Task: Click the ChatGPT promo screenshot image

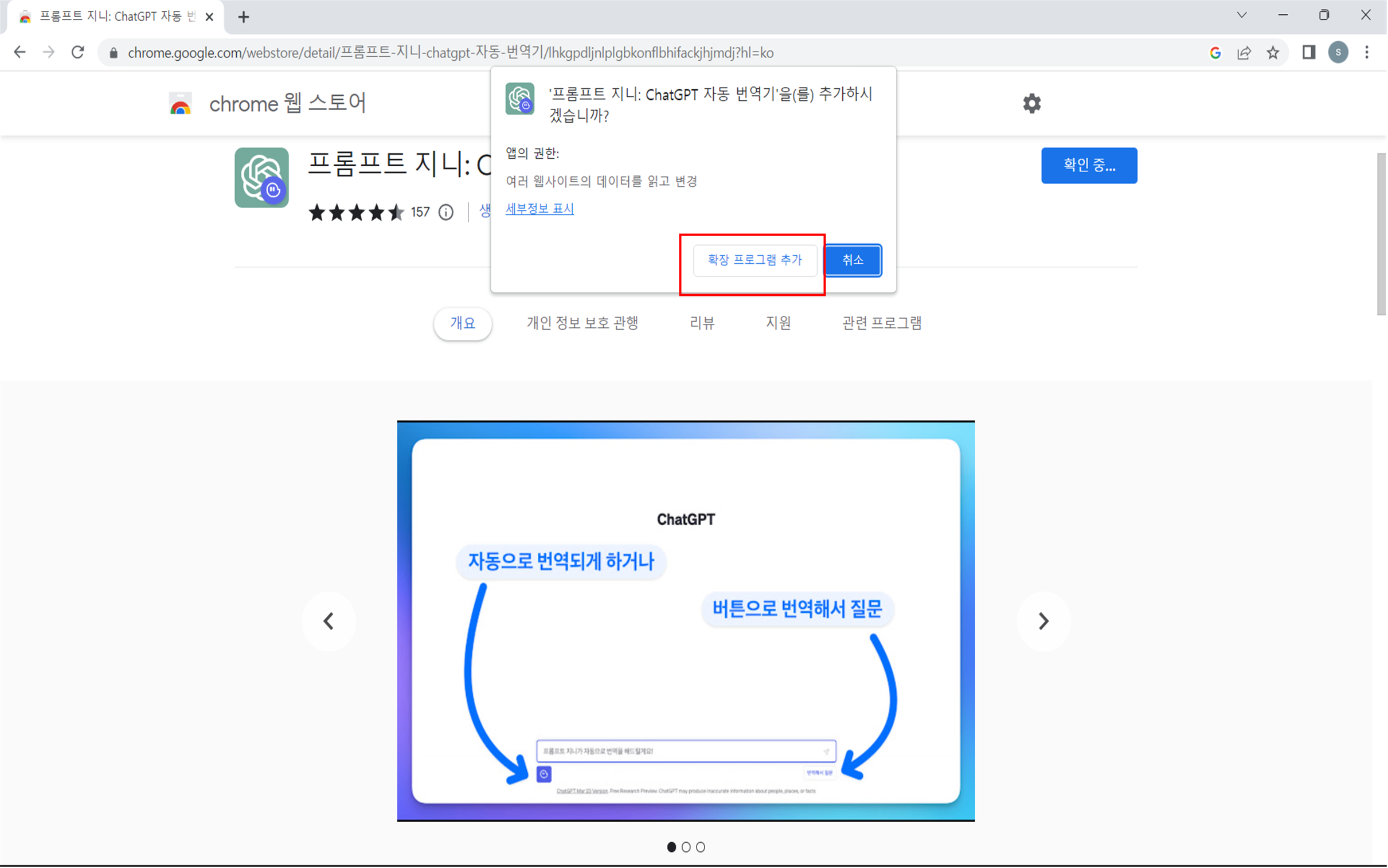Action: tap(686, 621)
